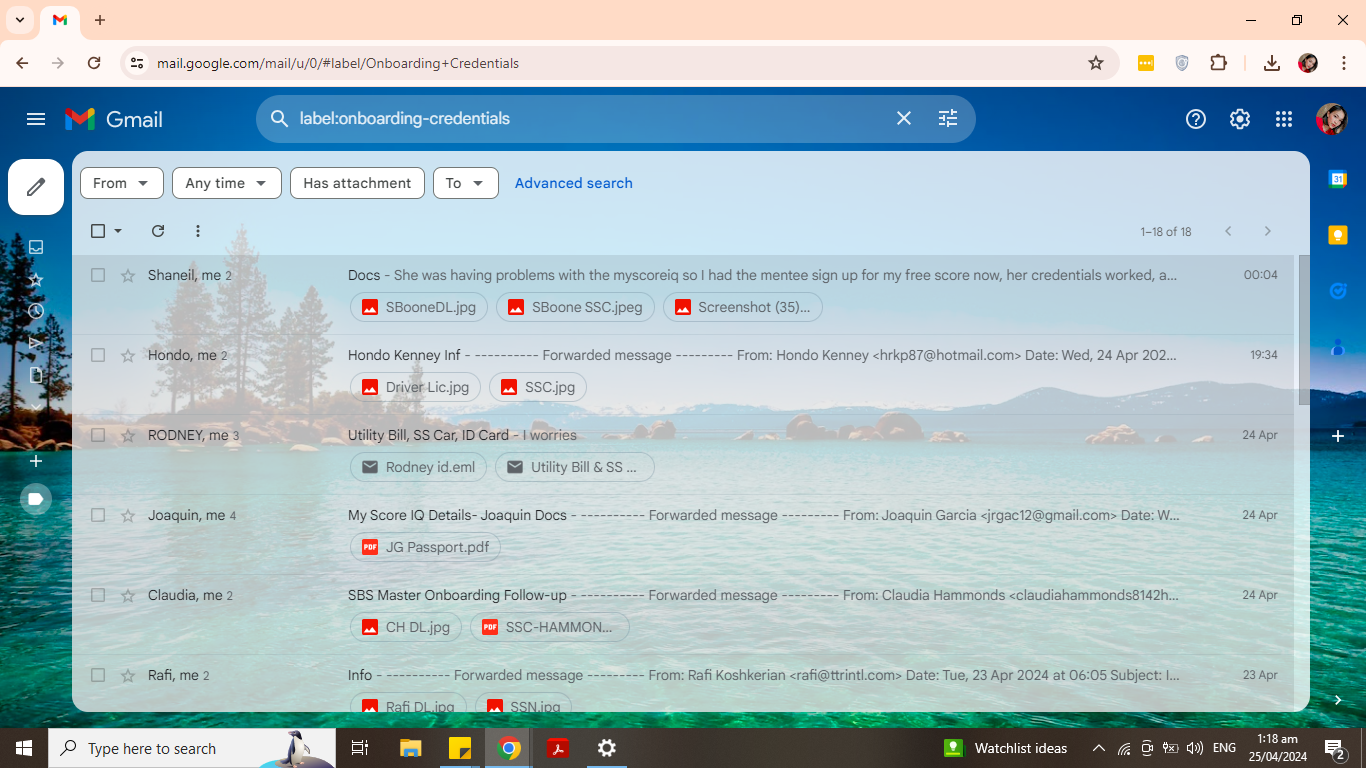Image resolution: width=1366 pixels, height=768 pixels.
Task: Open Snoozed clock icon in sidebar
Action: point(36,311)
